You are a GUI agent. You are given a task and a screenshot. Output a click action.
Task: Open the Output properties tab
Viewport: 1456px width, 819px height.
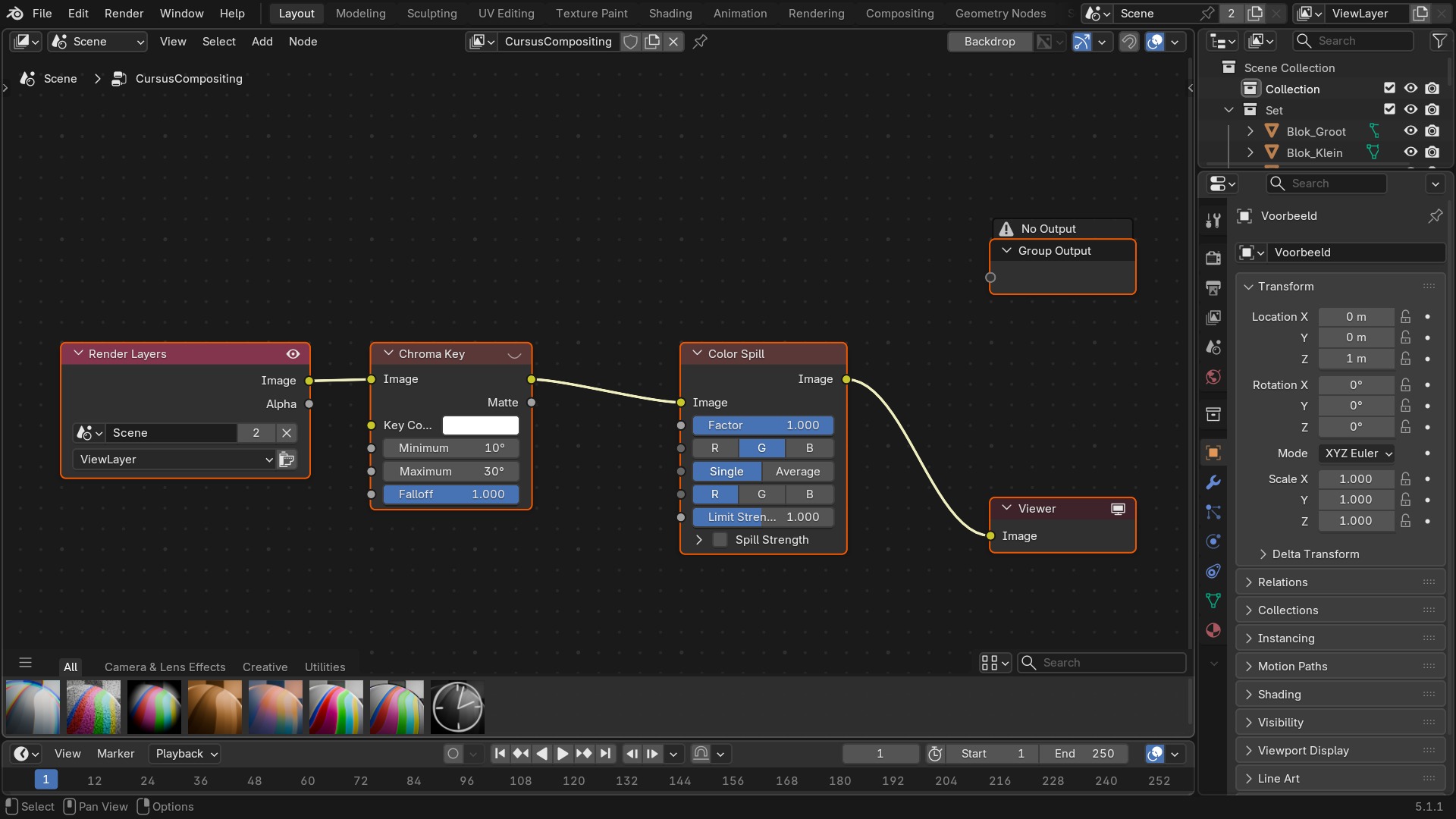click(1213, 287)
